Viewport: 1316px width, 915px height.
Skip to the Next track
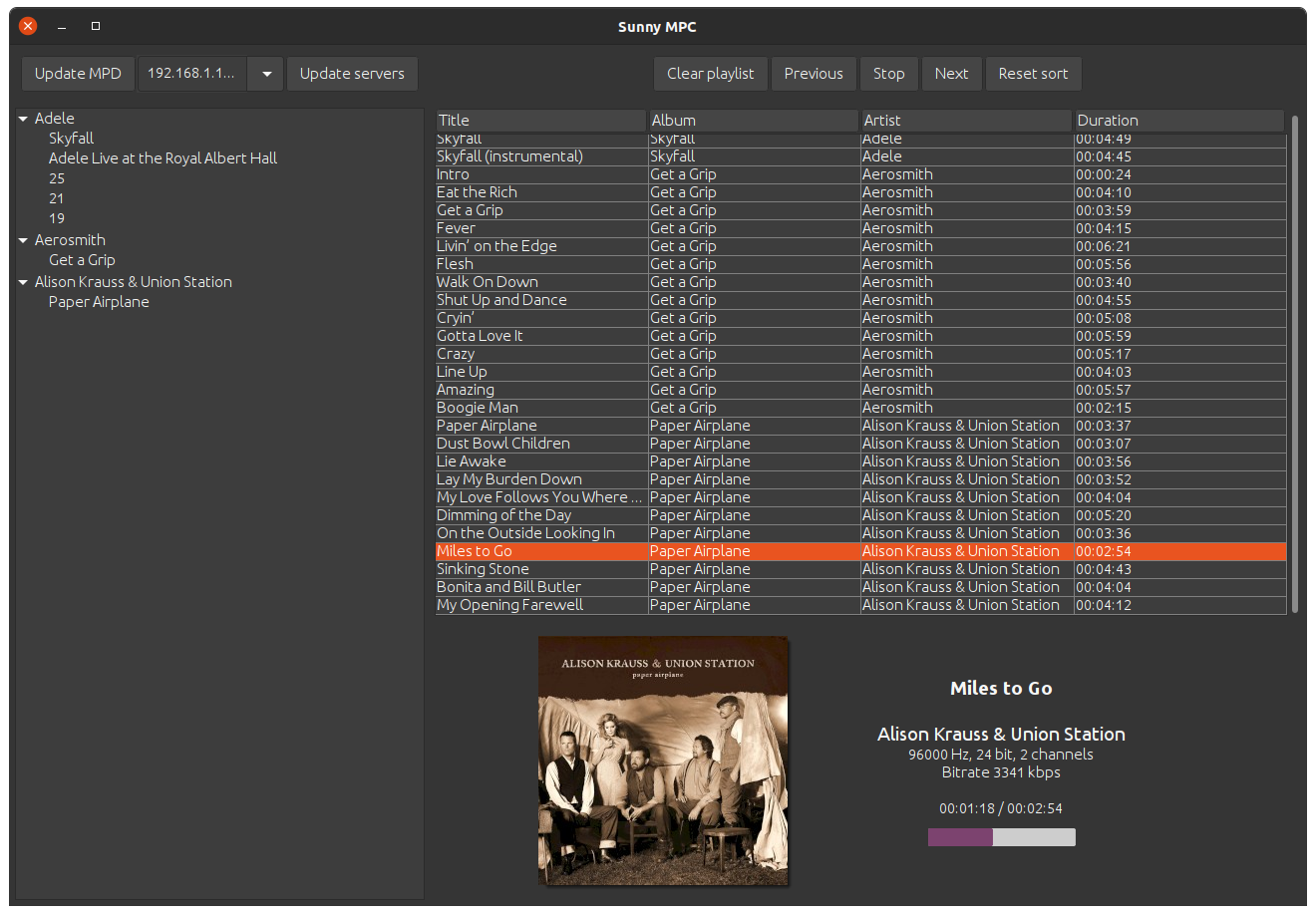tap(951, 74)
